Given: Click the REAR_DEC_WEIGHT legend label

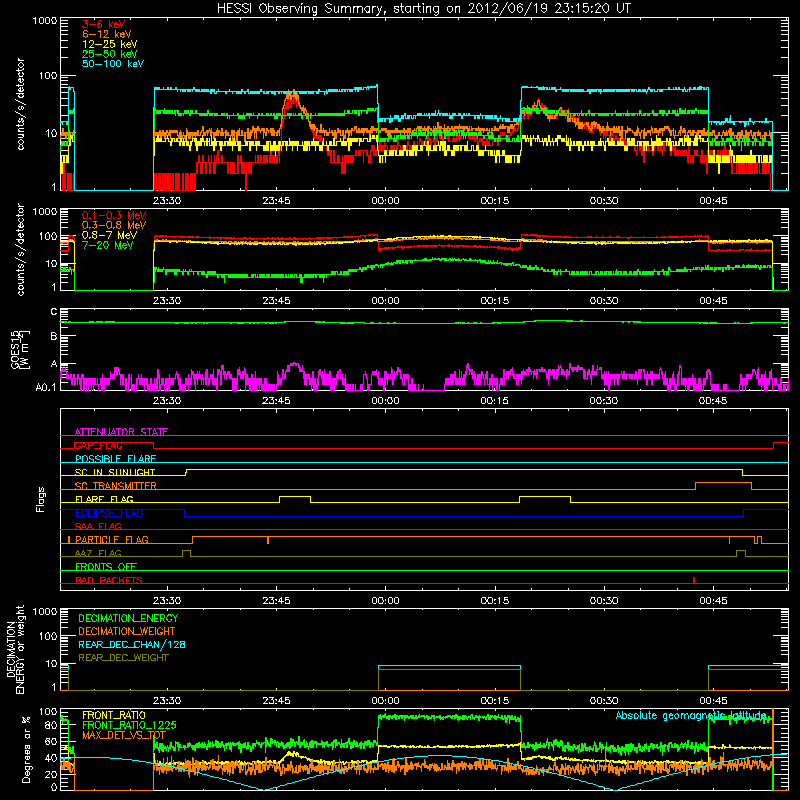Looking at the screenshot, I should pos(123,658).
